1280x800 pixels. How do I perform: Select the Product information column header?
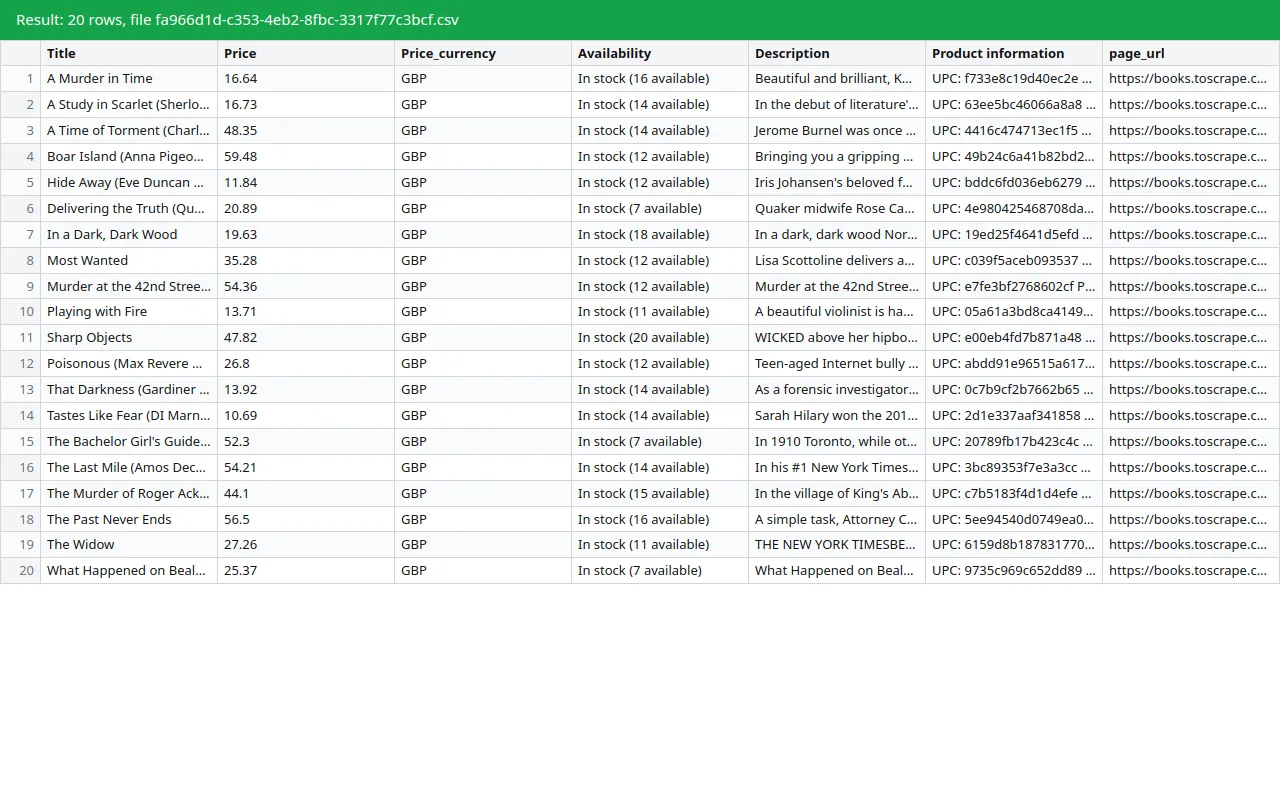pyautogui.click(x=1014, y=53)
